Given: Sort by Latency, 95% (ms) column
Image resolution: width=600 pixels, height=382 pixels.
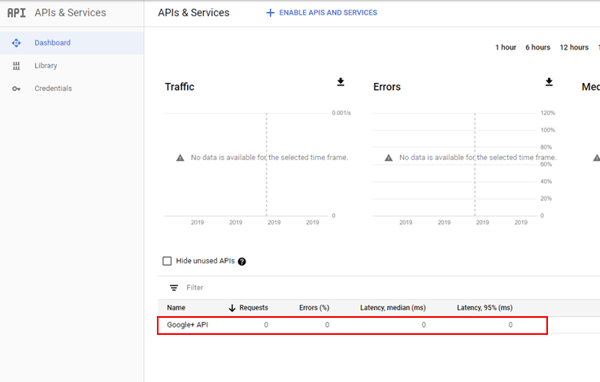Looking at the screenshot, I should 484,308.
